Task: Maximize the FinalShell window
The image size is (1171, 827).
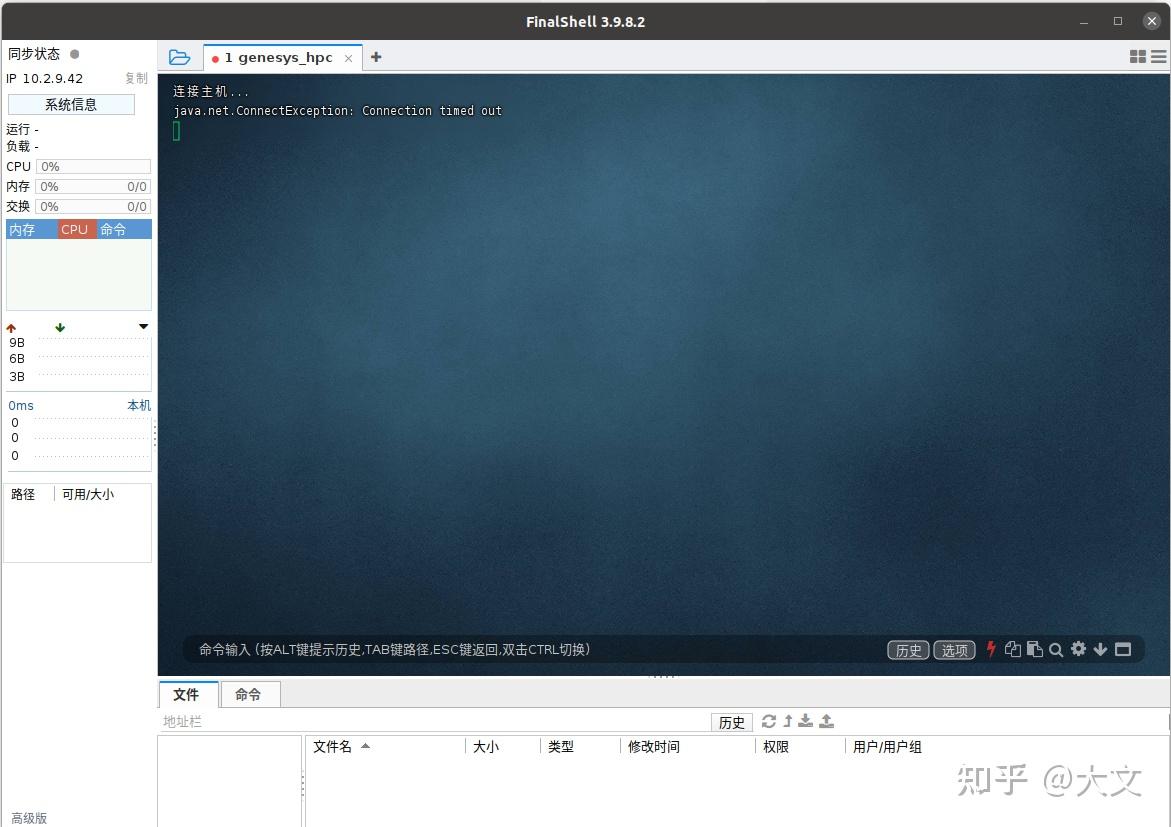Action: pyautogui.click(x=1117, y=21)
